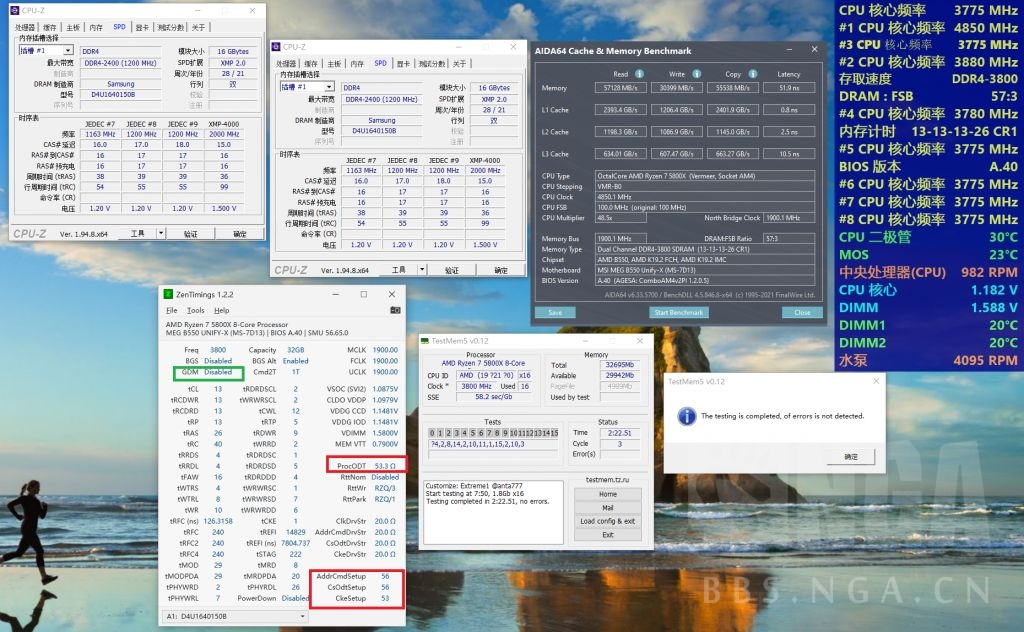Minimize the ZenTimings window
The height and width of the screenshot is (632, 1024).
(x=334, y=294)
